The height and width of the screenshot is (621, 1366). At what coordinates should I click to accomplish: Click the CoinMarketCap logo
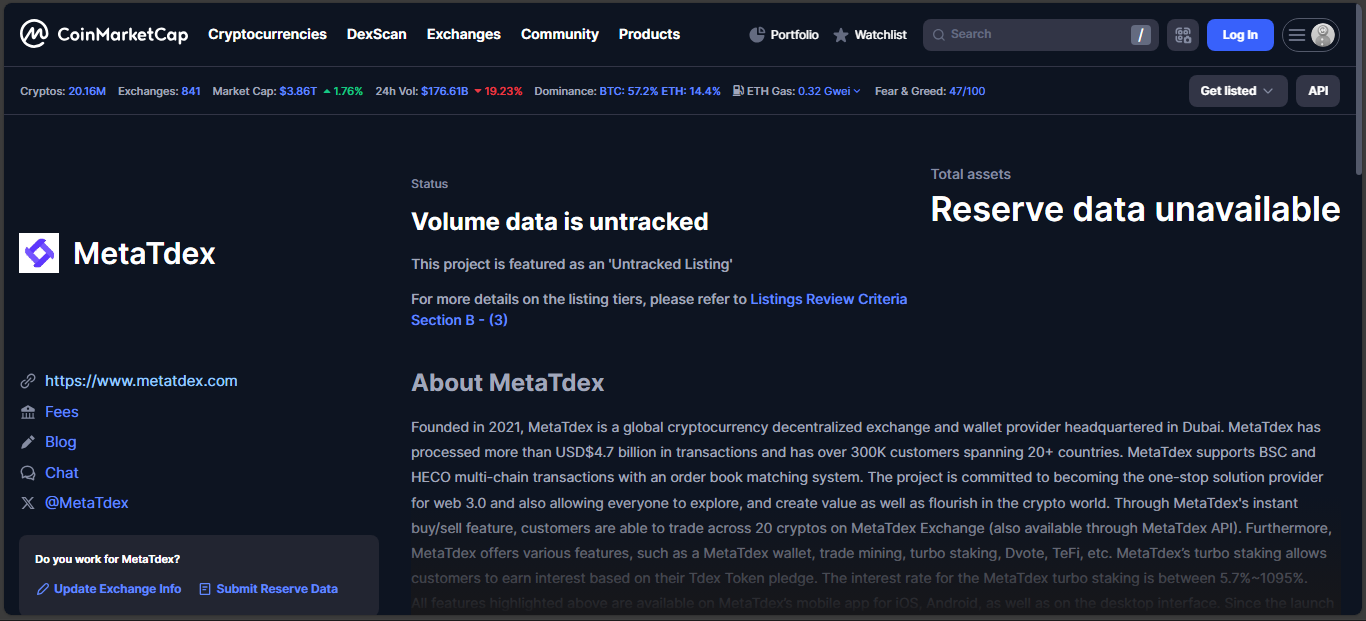(104, 35)
